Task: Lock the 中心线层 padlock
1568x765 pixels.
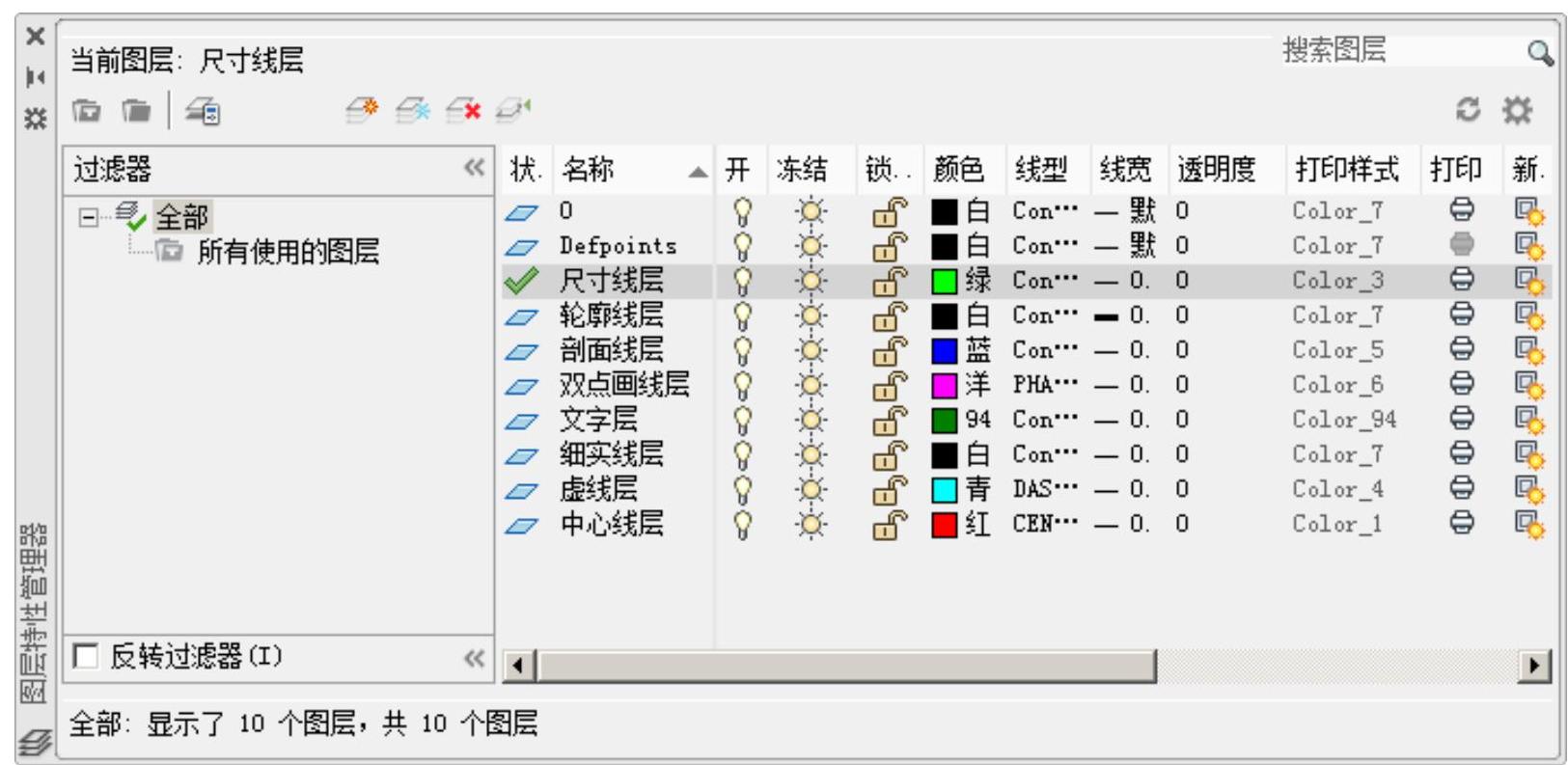Action: click(x=890, y=524)
